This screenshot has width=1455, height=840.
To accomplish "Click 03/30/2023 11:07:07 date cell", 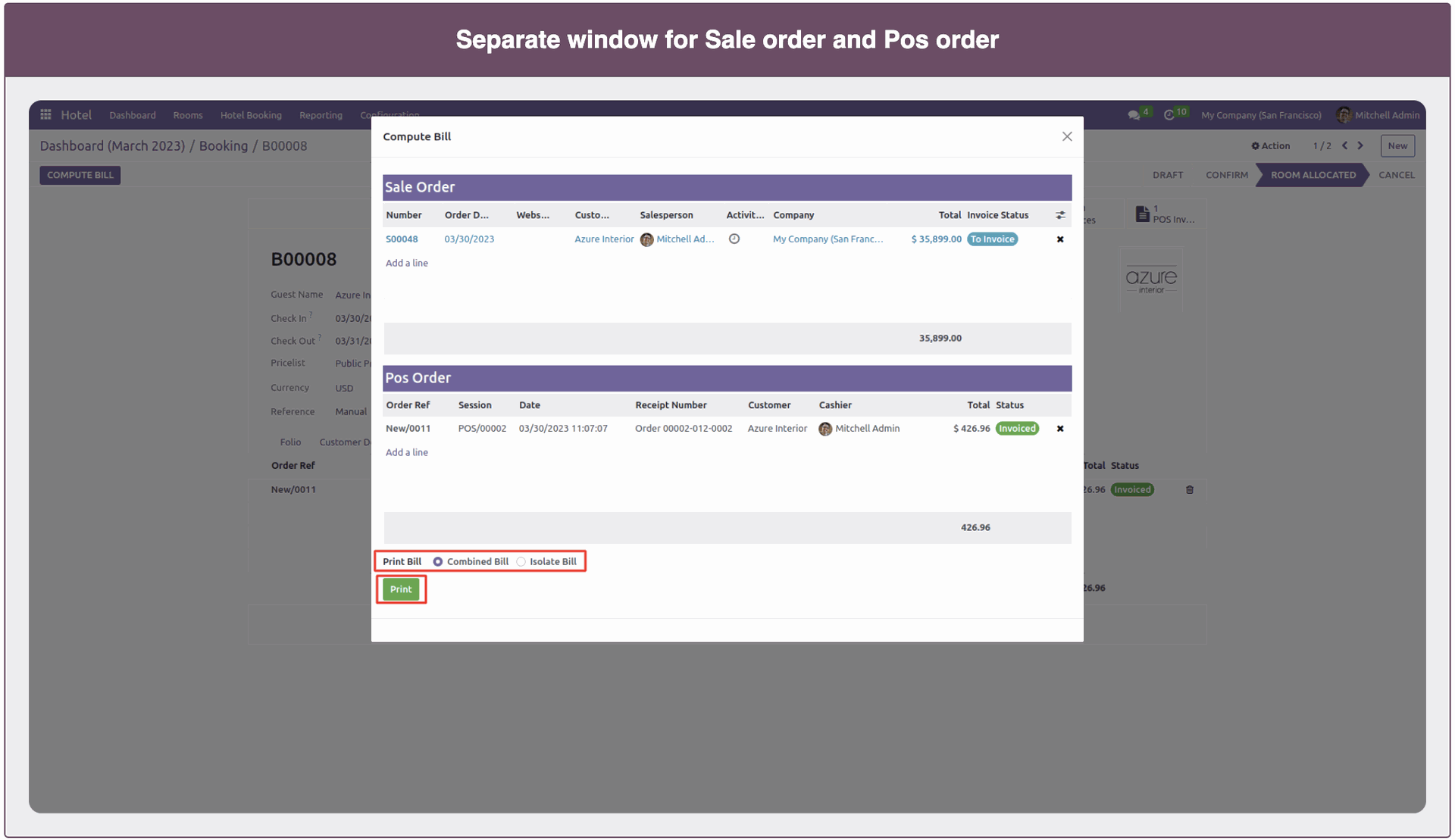I will (x=563, y=429).
